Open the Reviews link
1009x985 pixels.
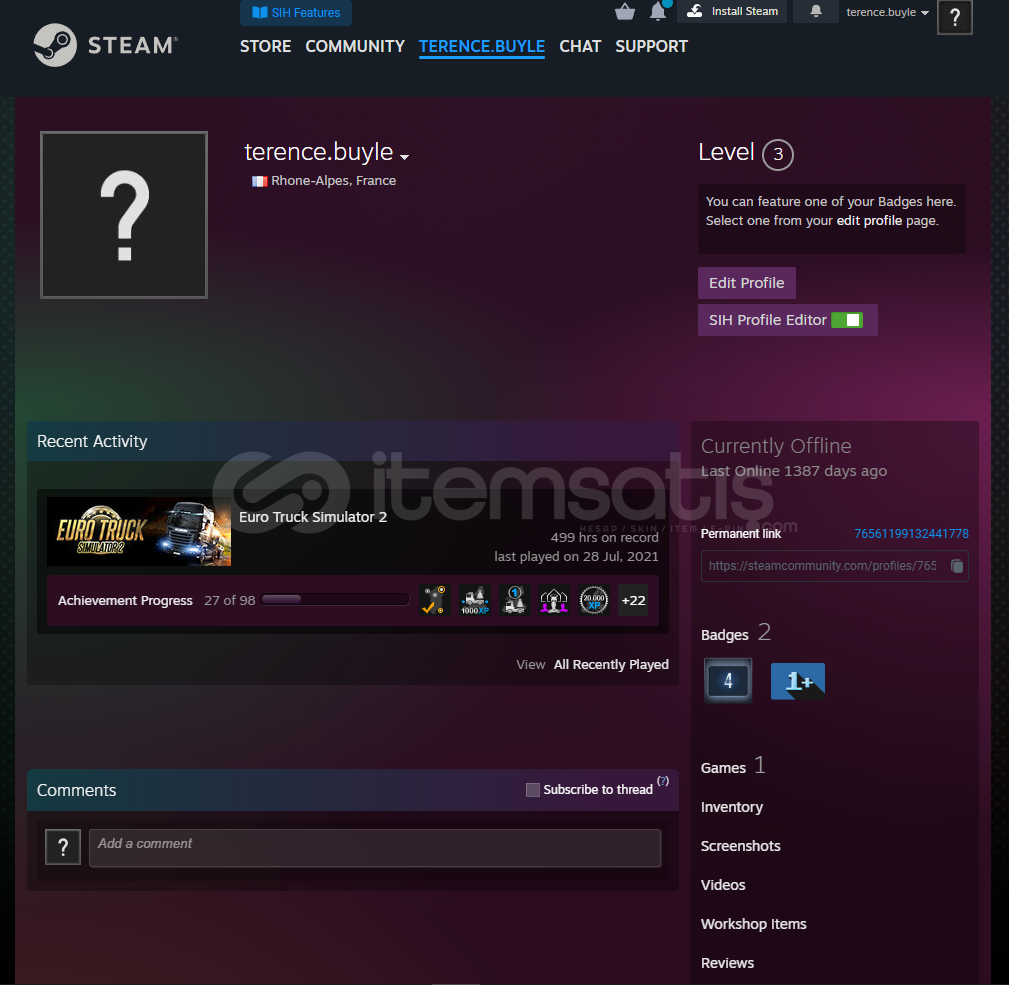[x=727, y=963]
